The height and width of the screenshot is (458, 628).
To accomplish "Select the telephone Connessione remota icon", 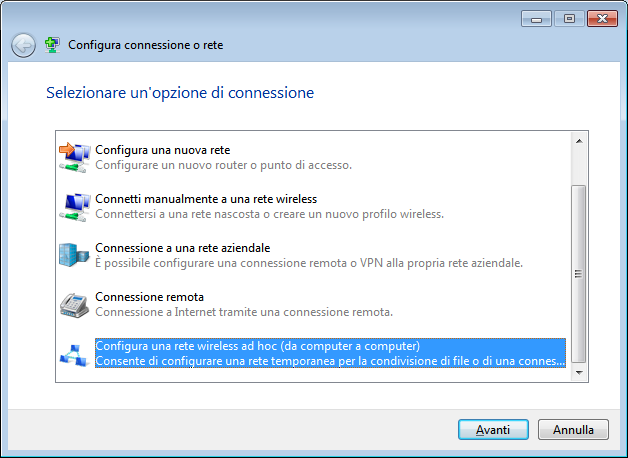I will coord(74,305).
